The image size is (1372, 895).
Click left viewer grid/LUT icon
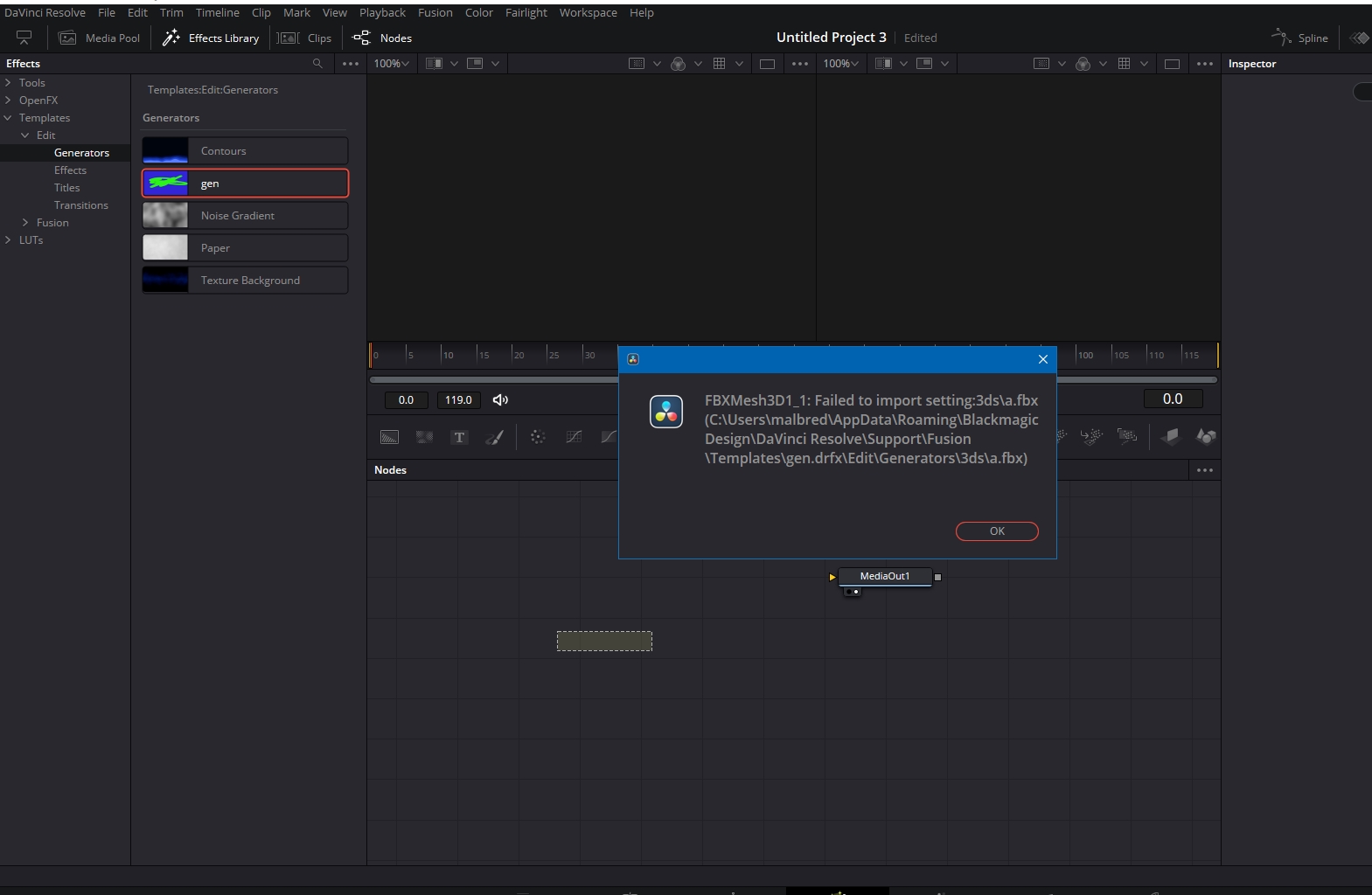pyautogui.click(x=719, y=64)
